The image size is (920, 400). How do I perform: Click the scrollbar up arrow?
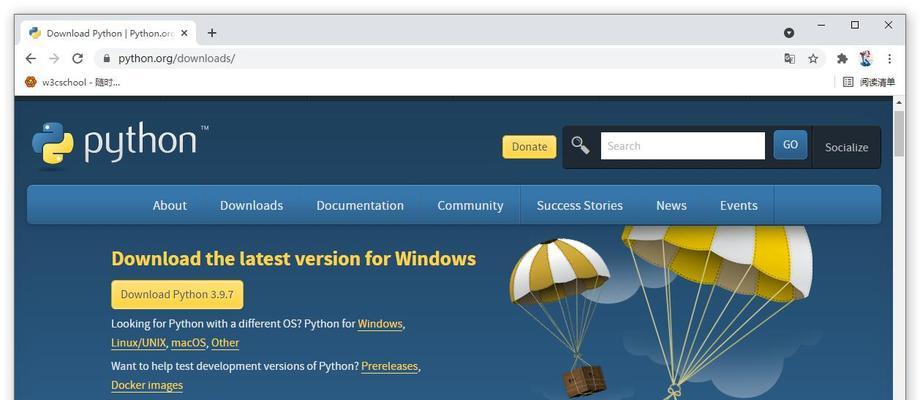[899, 103]
